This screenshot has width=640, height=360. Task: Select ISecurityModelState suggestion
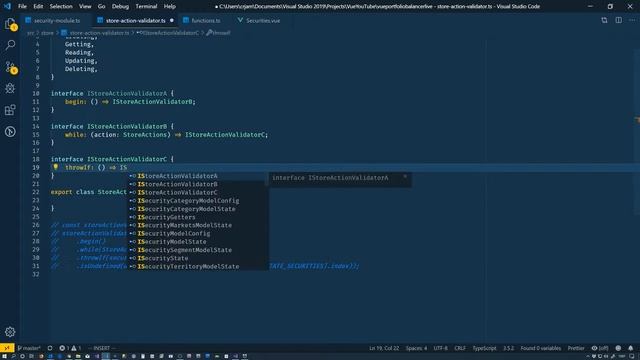(x=198, y=242)
